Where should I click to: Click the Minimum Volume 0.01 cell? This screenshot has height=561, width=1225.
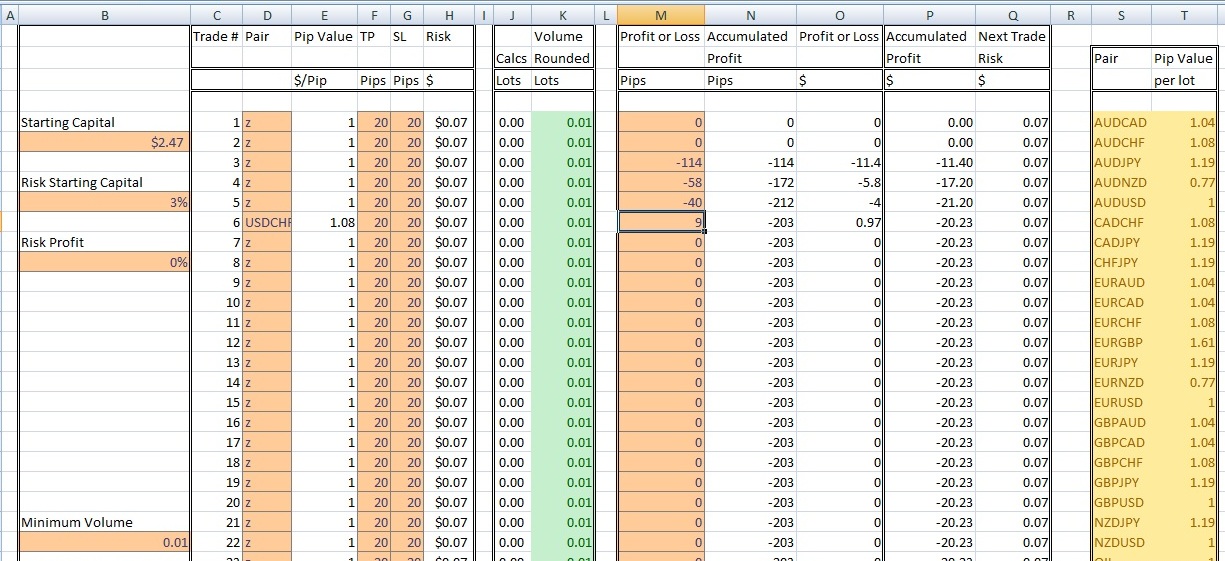pos(104,542)
